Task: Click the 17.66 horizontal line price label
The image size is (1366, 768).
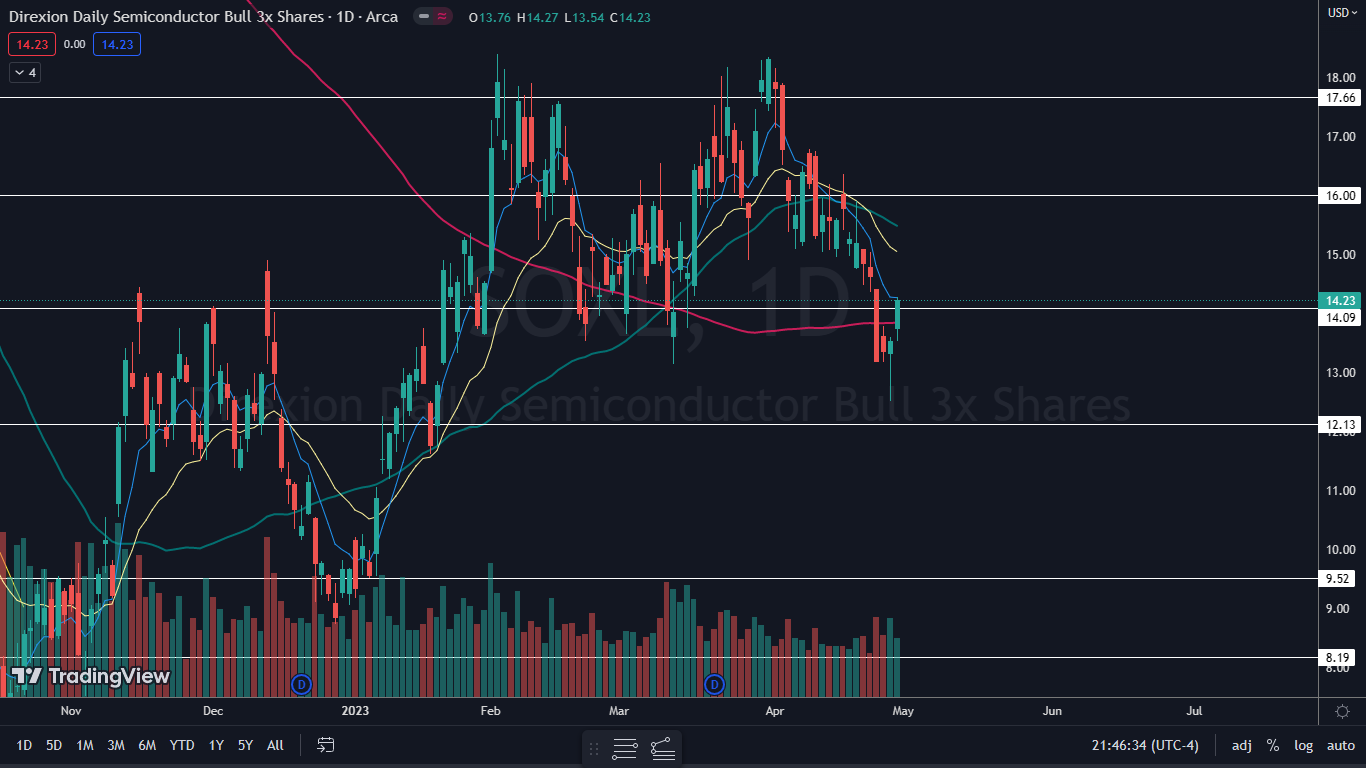Action: pyautogui.click(x=1340, y=98)
